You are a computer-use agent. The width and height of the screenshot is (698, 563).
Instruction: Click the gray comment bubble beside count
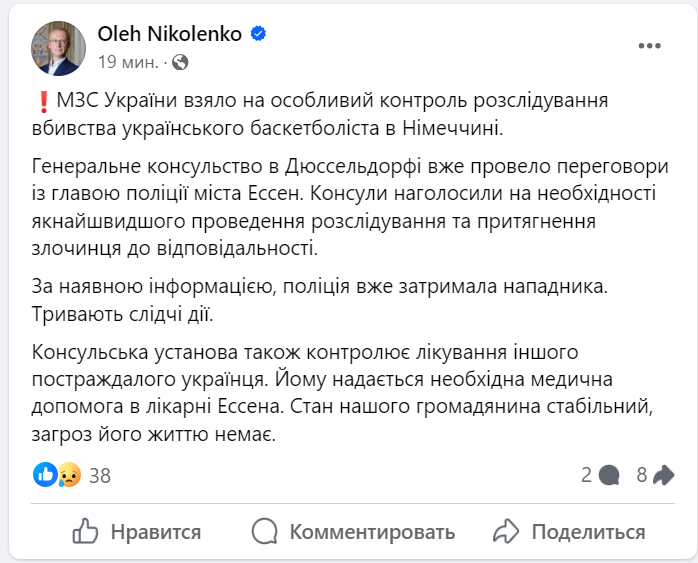pos(609,476)
